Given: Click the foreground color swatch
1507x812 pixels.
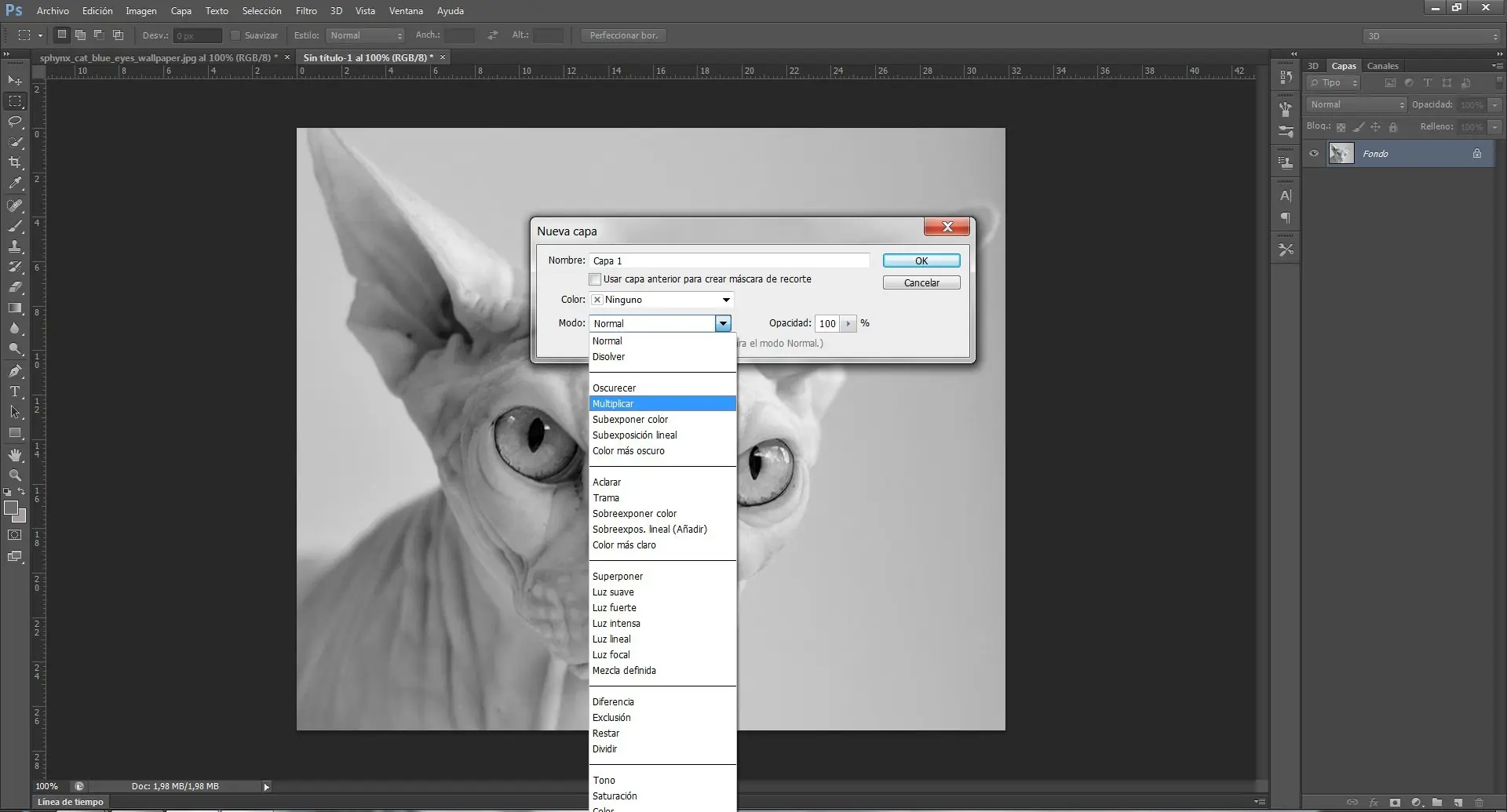Looking at the screenshot, I should (11, 508).
